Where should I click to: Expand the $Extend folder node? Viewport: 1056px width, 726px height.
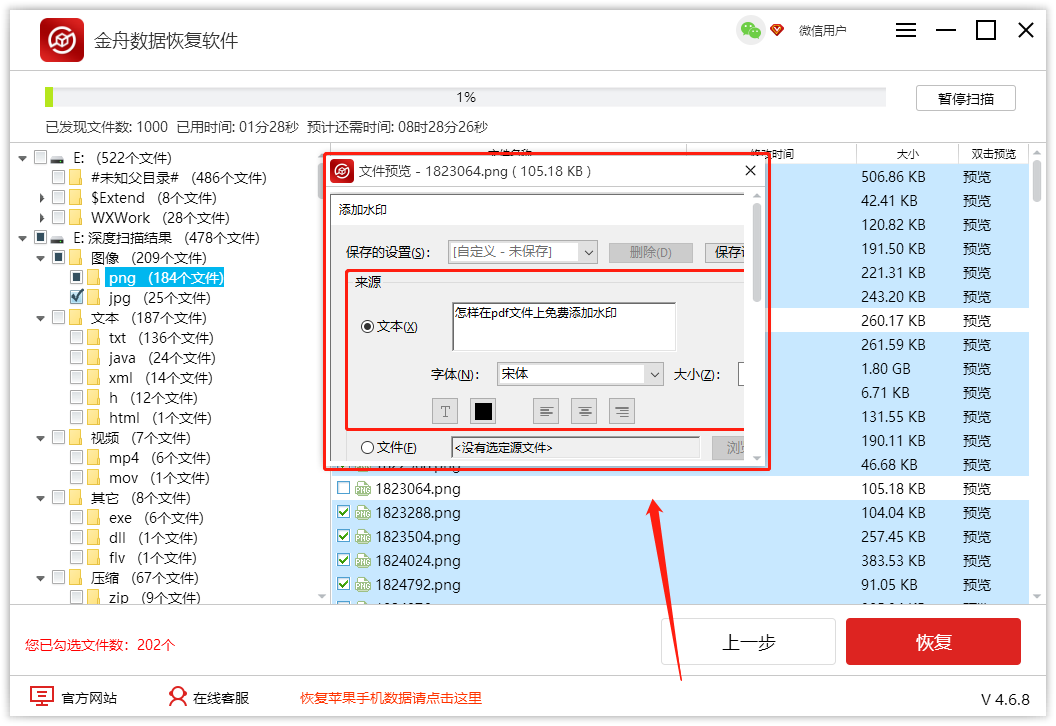[41, 198]
